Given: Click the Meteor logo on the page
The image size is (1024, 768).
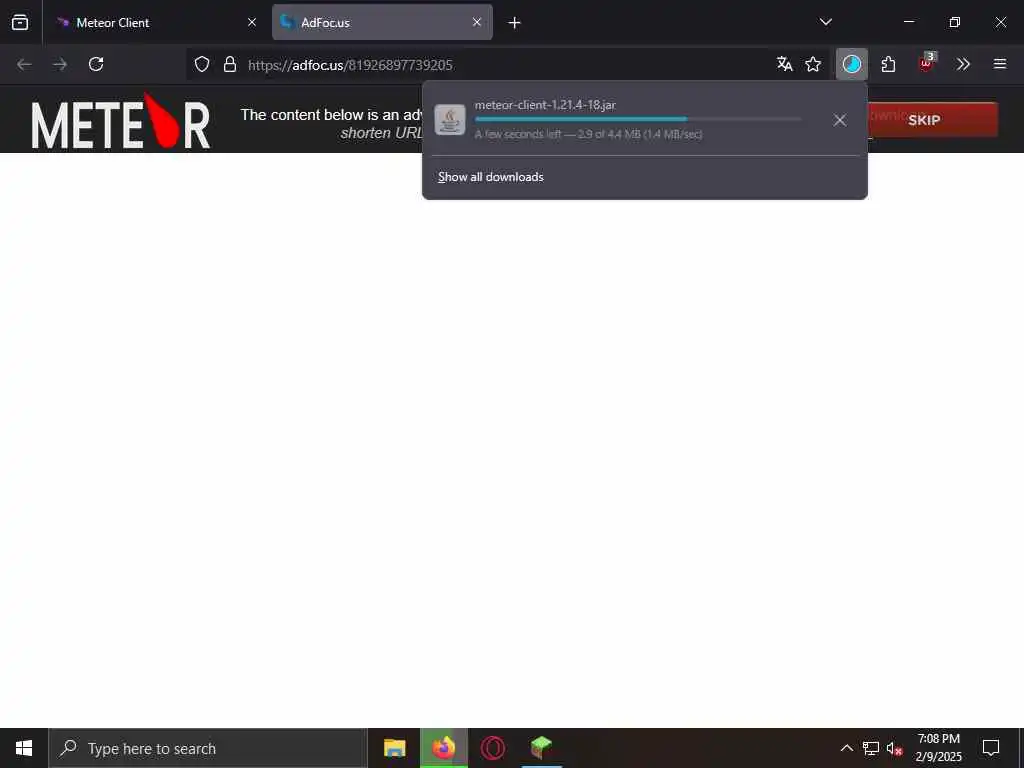Looking at the screenshot, I should (x=120, y=121).
